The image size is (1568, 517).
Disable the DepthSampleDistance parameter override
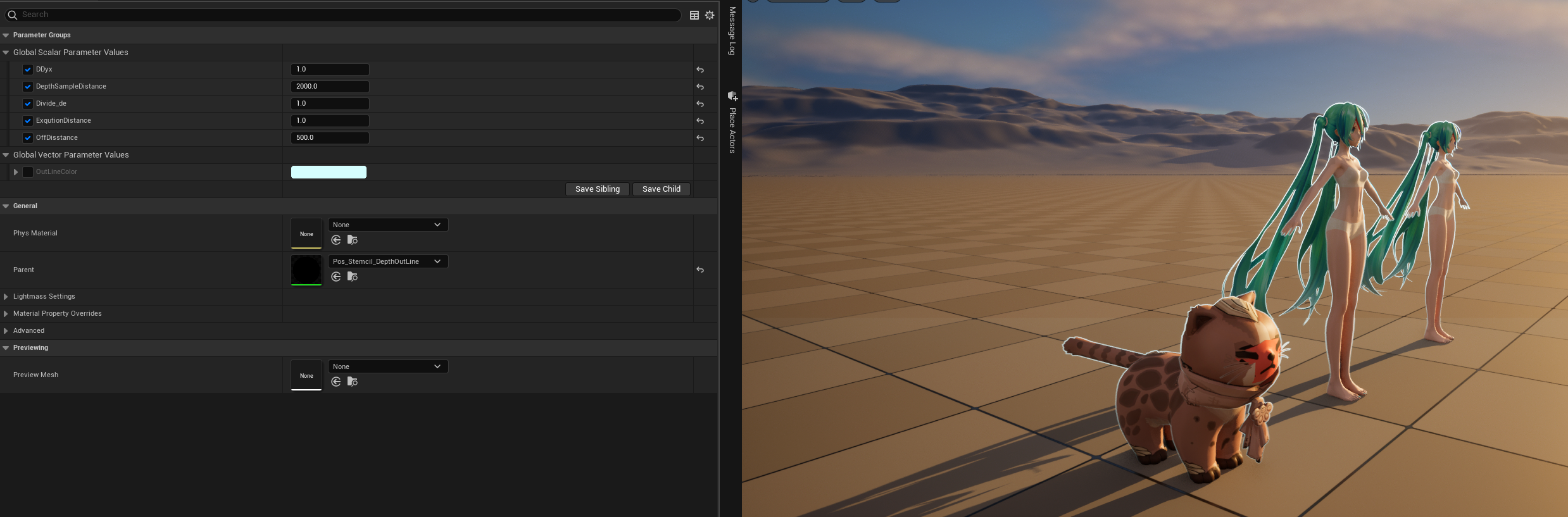coord(28,87)
